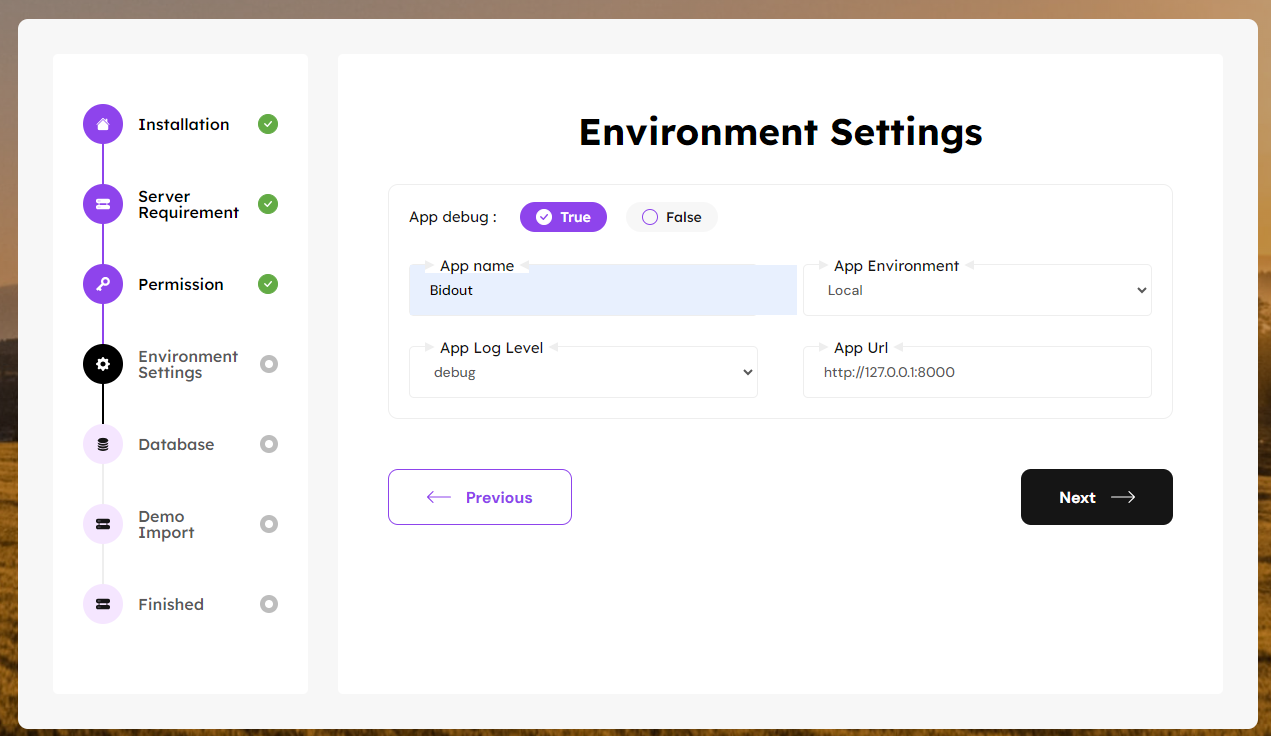The width and height of the screenshot is (1271, 736).
Task: Click the Installation home step icon
Action: click(103, 124)
